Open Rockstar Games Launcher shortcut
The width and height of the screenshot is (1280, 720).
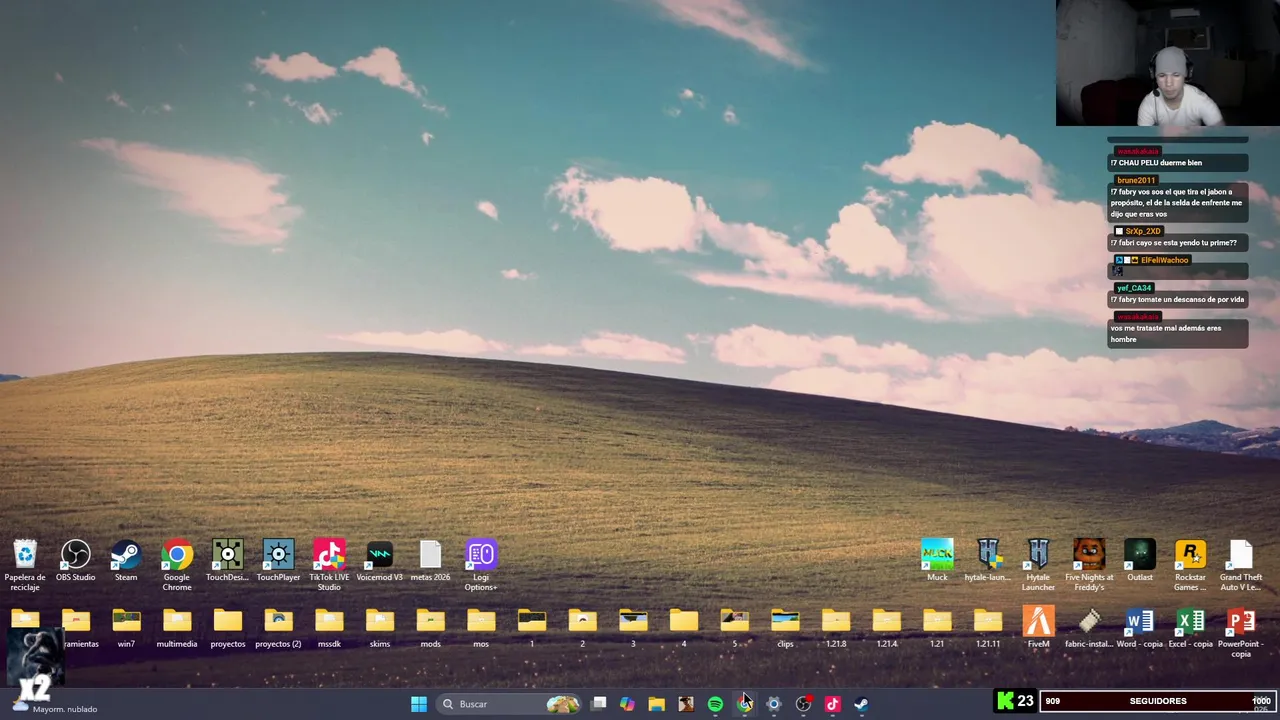[1190, 565]
